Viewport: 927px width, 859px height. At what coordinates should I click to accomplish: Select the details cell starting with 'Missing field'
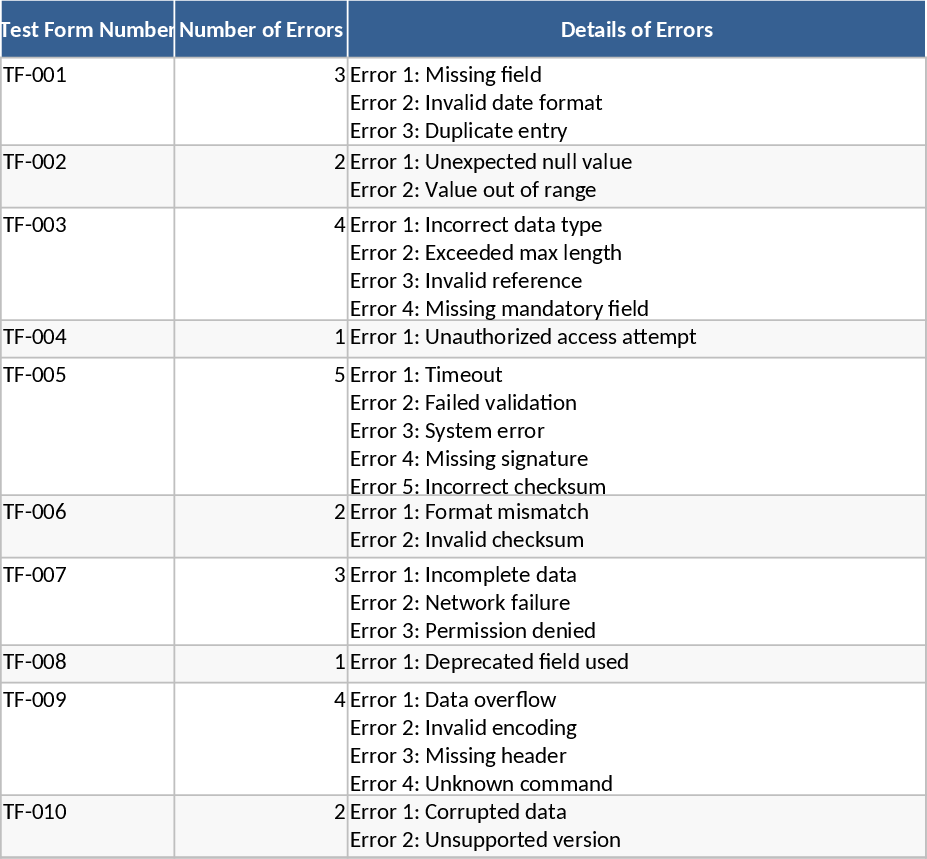click(x=636, y=101)
